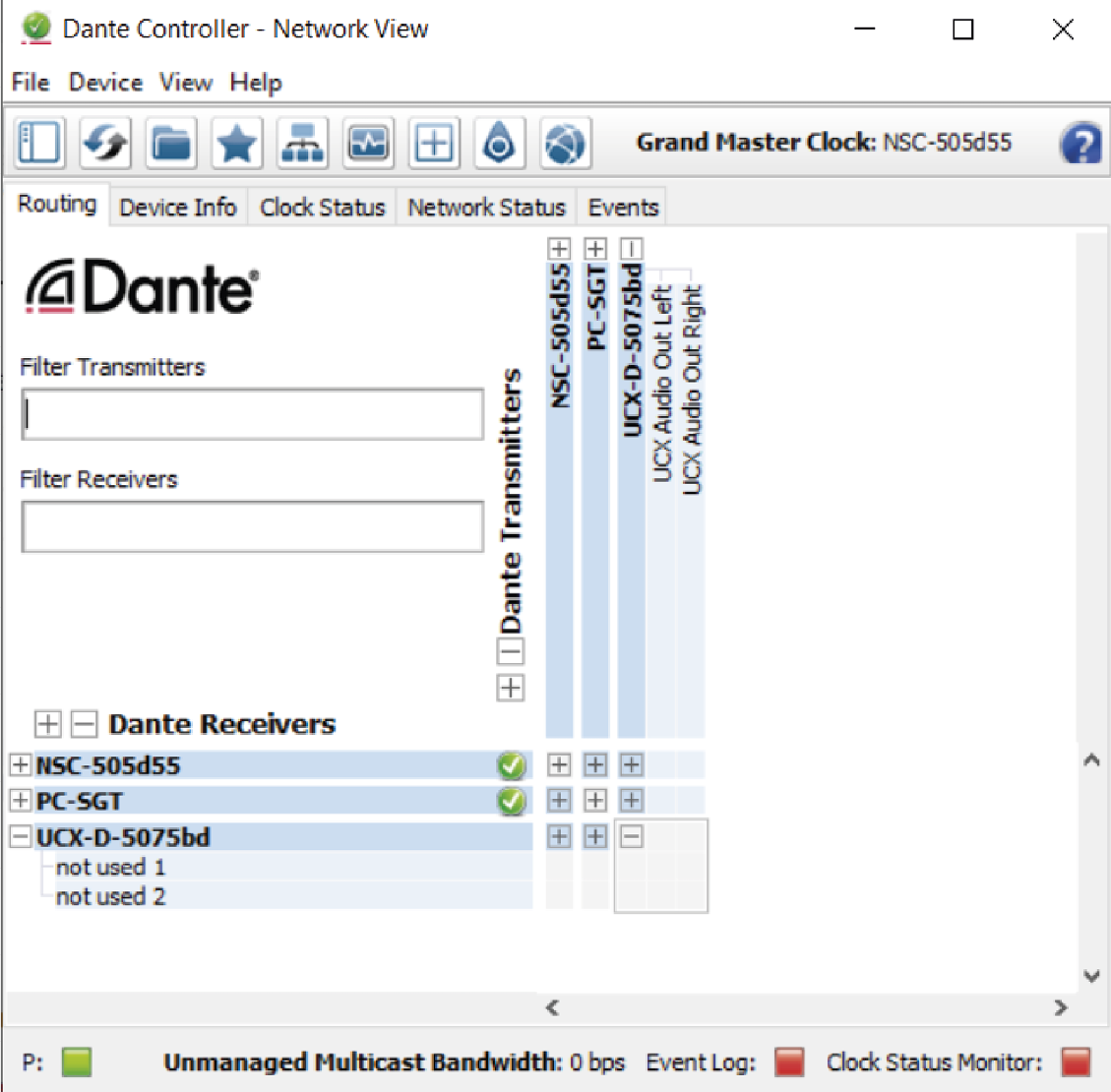Click the green P: status indicator
1111x1092 pixels.
coord(77,1062)
